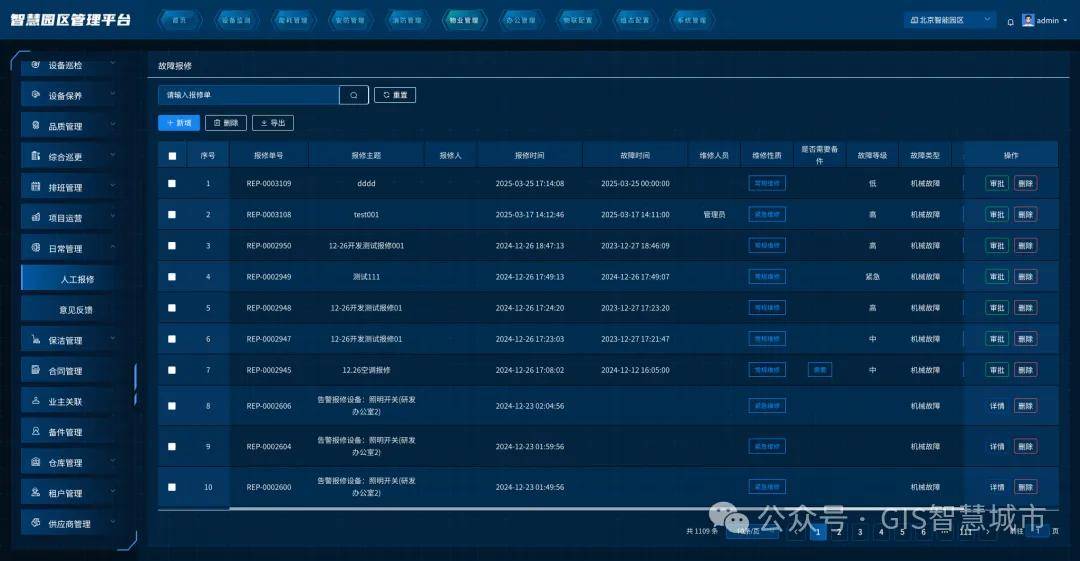Open the page size selector

click(x=752, y=531)
